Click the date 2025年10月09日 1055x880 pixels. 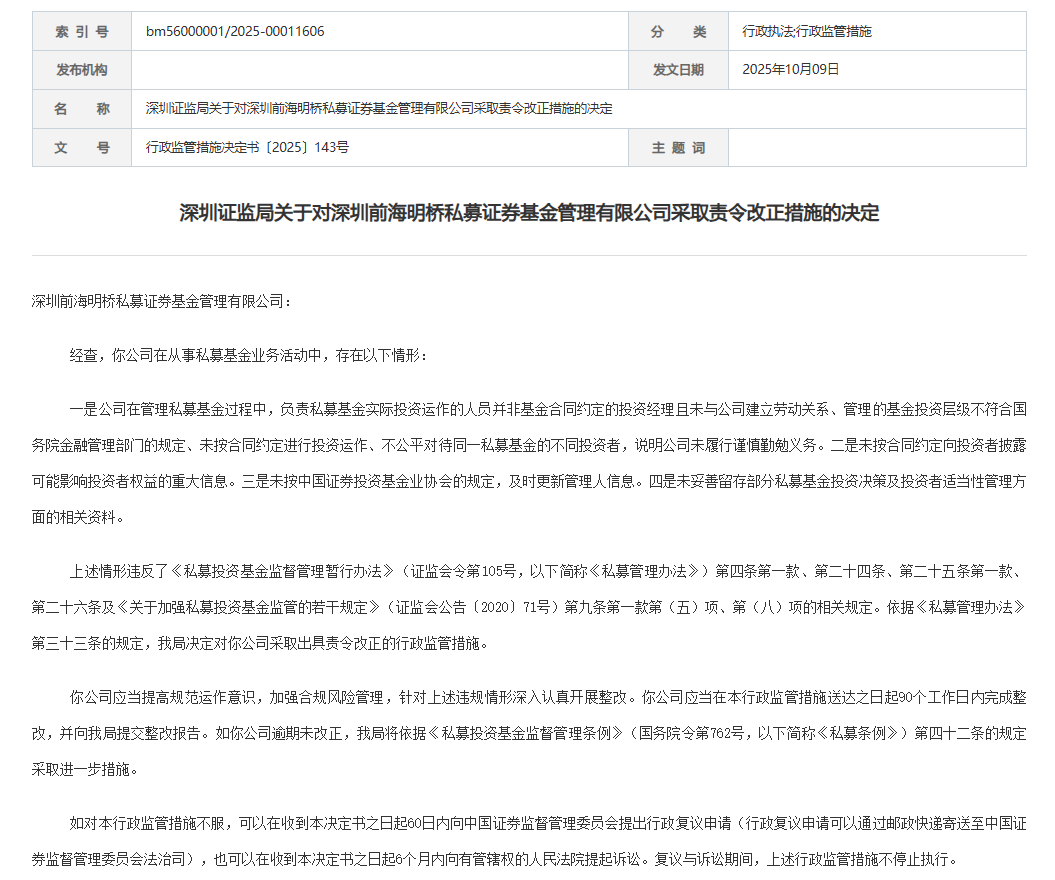[790, 70]
